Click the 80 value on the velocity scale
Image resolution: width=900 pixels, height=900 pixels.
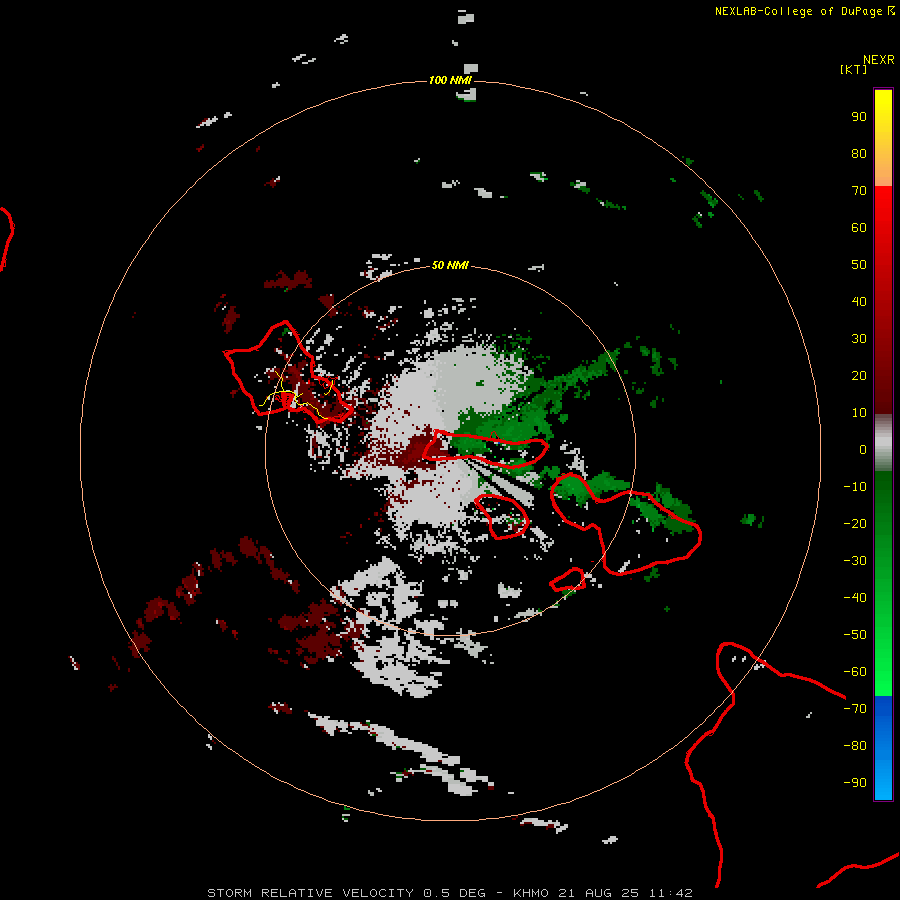click(x=859, y=154)
